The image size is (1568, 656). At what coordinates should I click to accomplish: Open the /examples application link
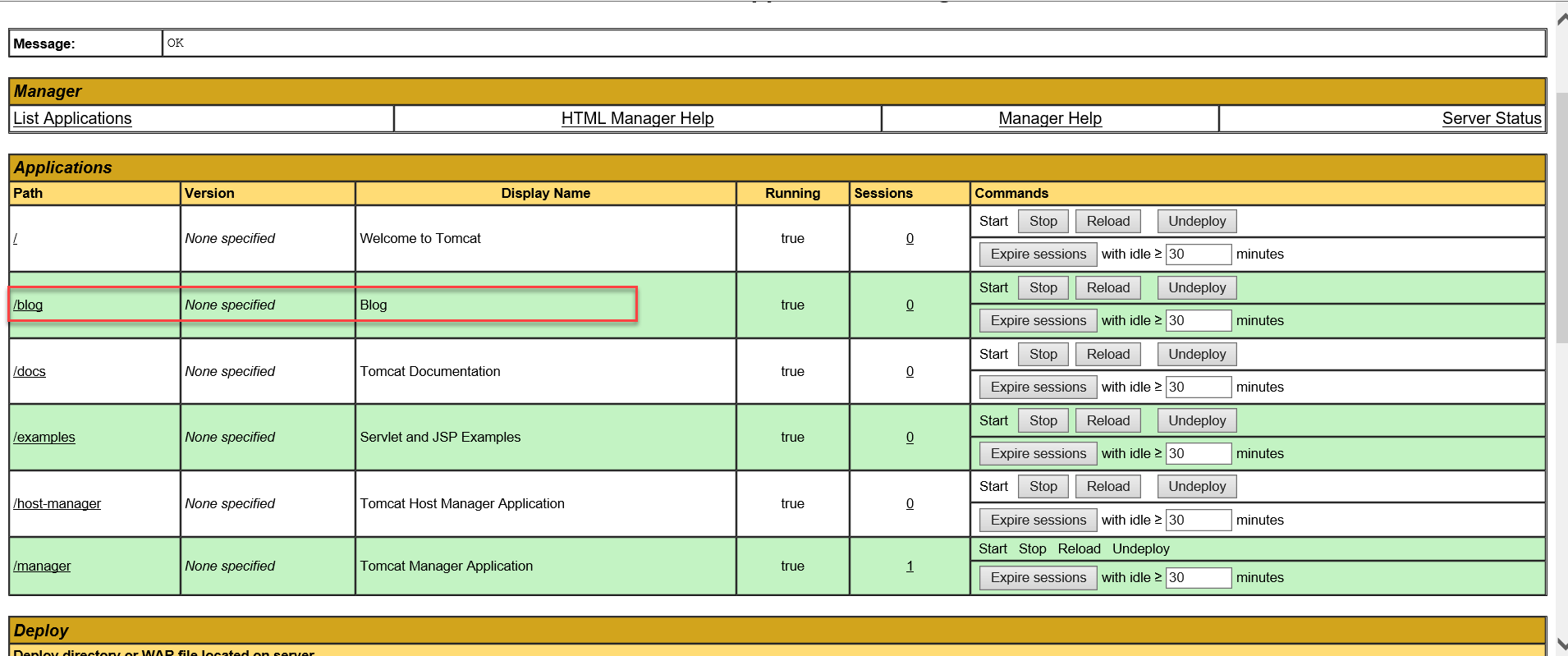click(x=44, y=438)
